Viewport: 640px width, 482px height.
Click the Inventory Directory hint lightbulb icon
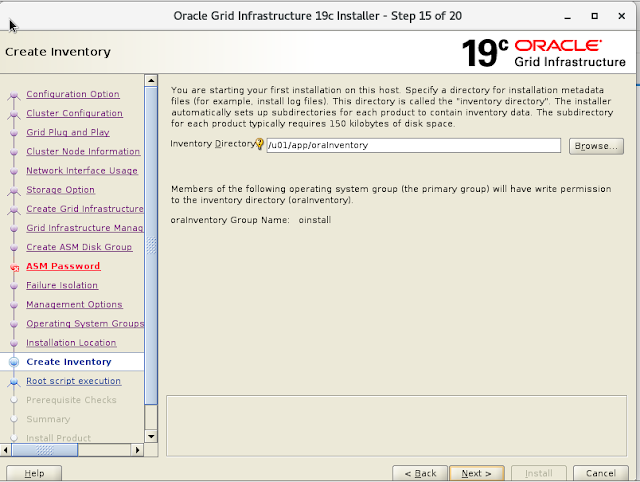pyautogui.click(x=259, y=144)
